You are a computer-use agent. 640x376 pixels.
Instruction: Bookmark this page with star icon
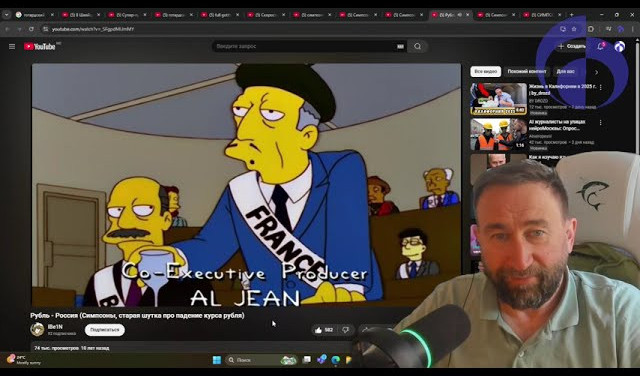click(x=574, y=29)
